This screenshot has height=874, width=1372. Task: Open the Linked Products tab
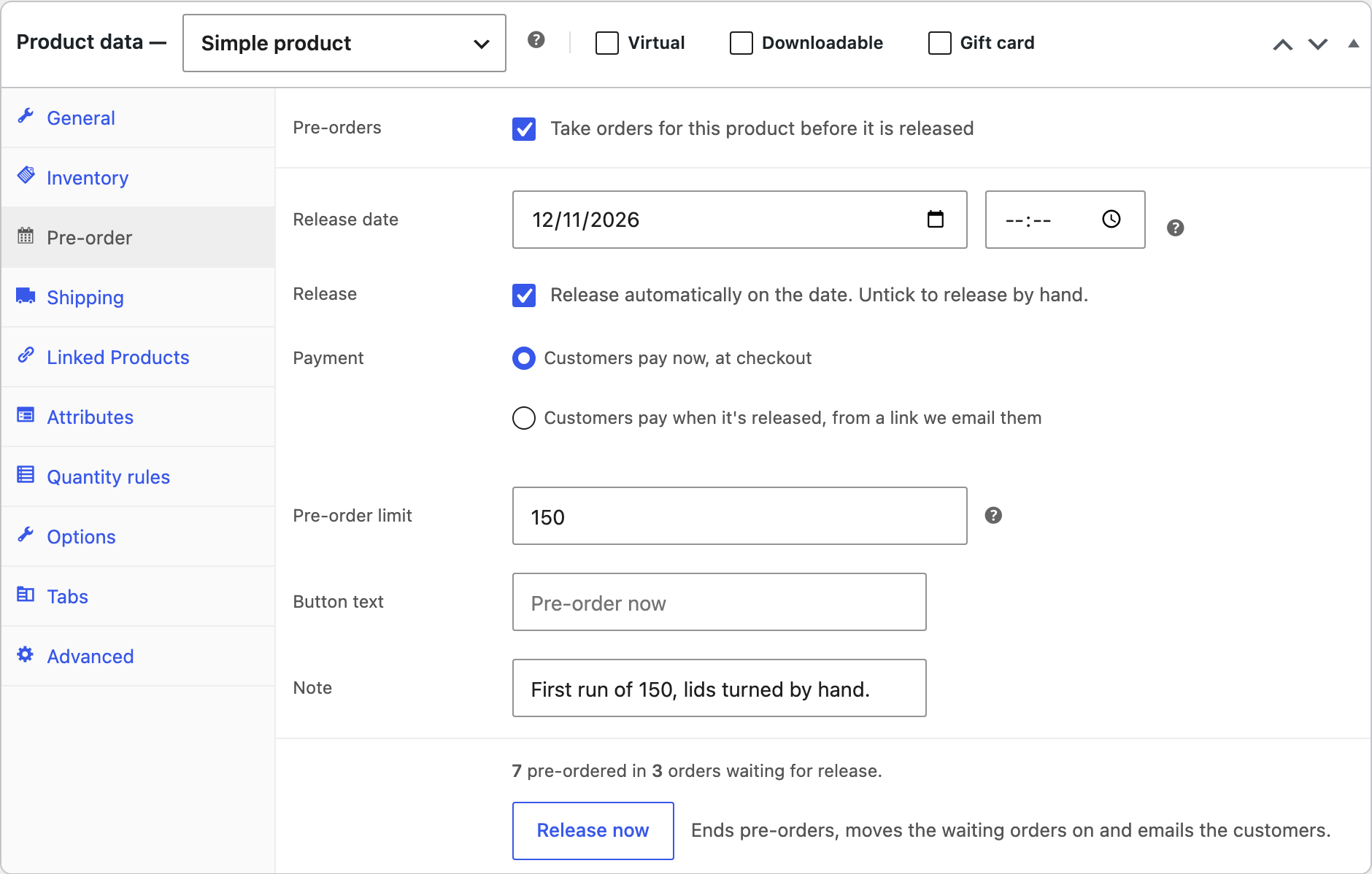coord(139,357)
